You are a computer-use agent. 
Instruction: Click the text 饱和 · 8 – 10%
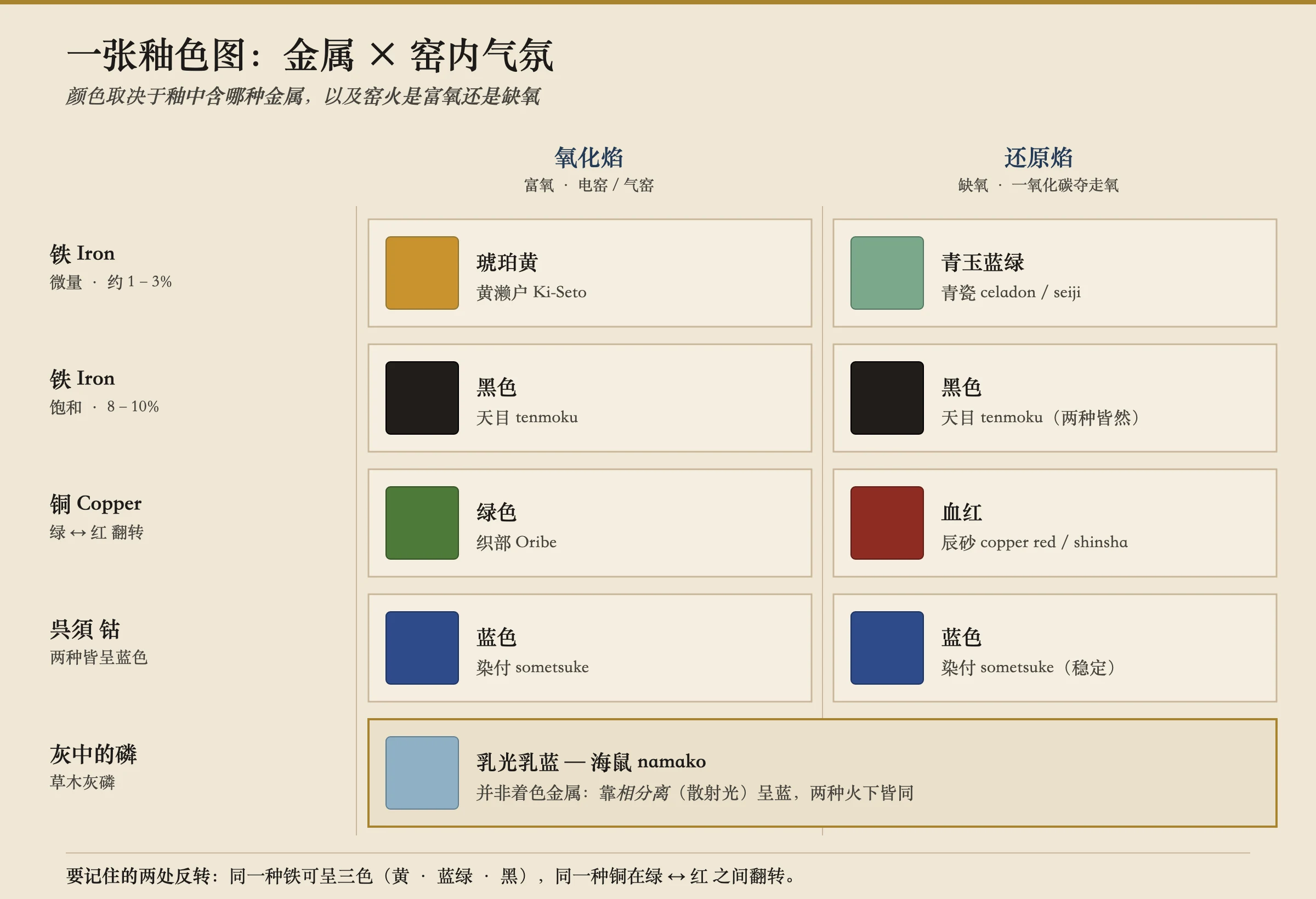[x=104, y=407]
